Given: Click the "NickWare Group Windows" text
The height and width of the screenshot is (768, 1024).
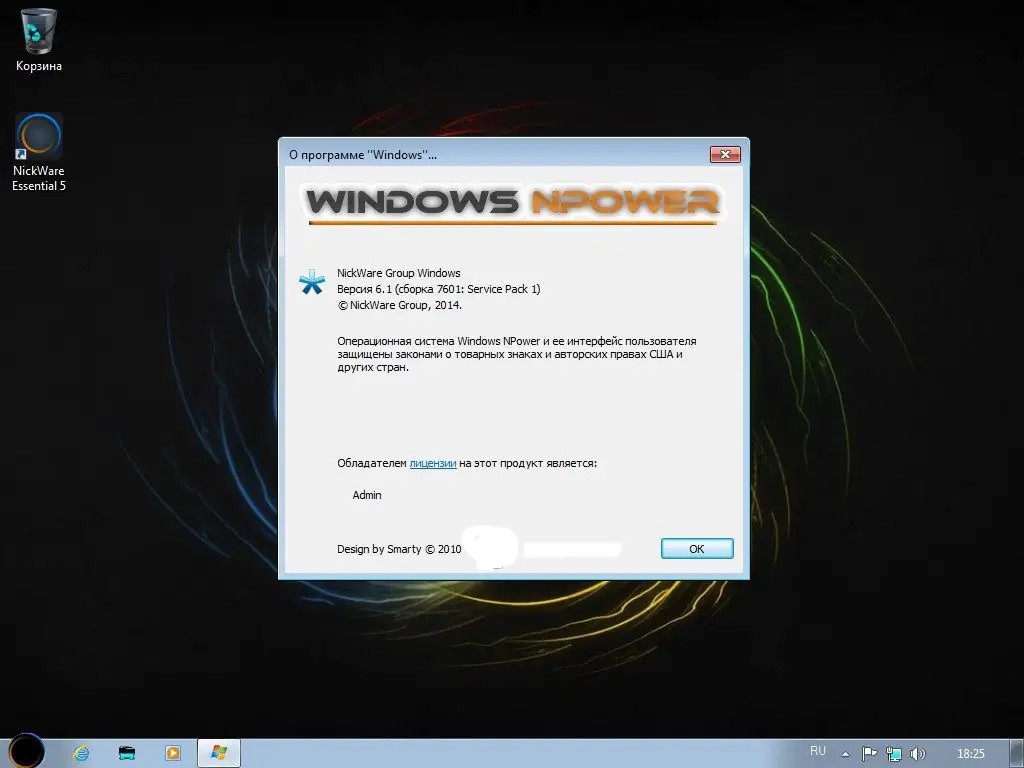Looking at the screenshot, I should click(x=398, y=273).
